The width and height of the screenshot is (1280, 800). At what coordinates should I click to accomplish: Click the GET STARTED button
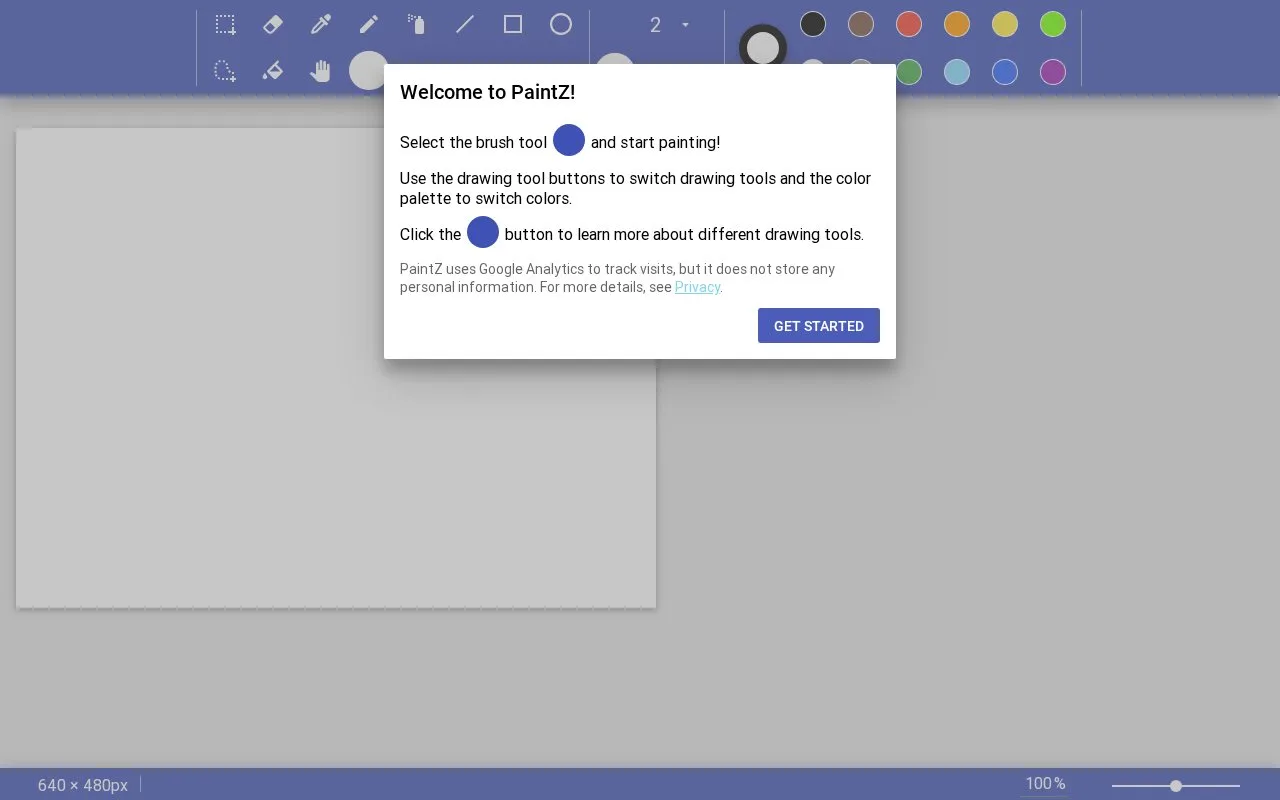(819, 326)
